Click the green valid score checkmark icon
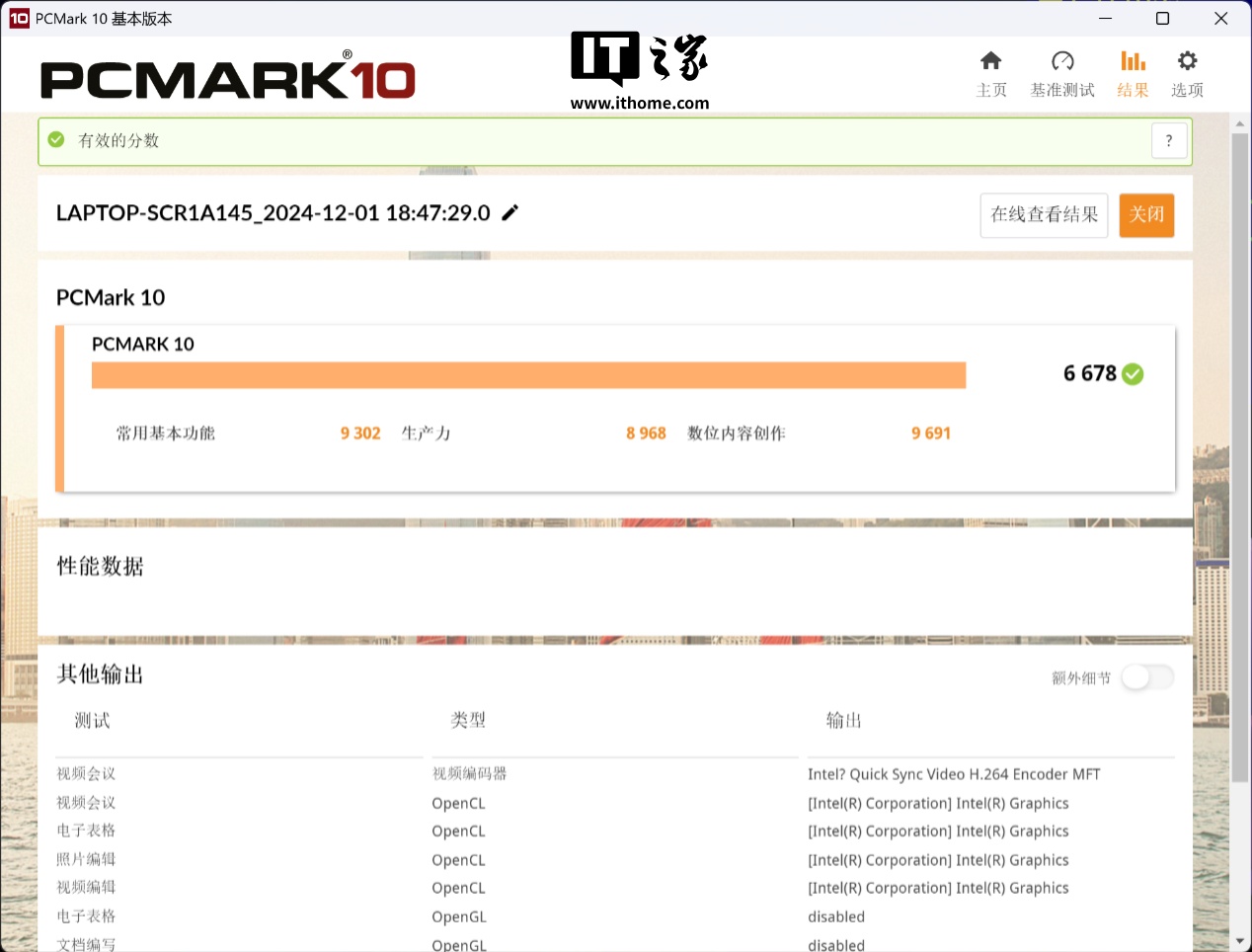This screenshot has width=1252, height=952. [x=56, y=139]
